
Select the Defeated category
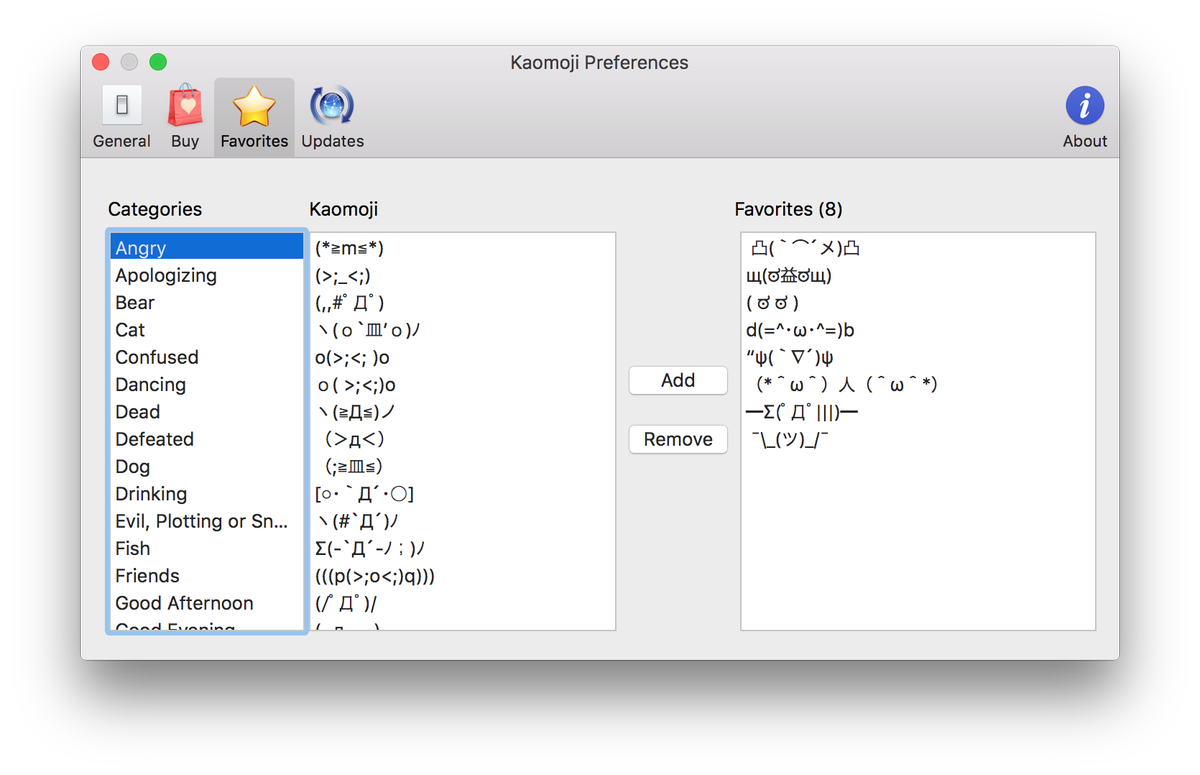[207, 439]
